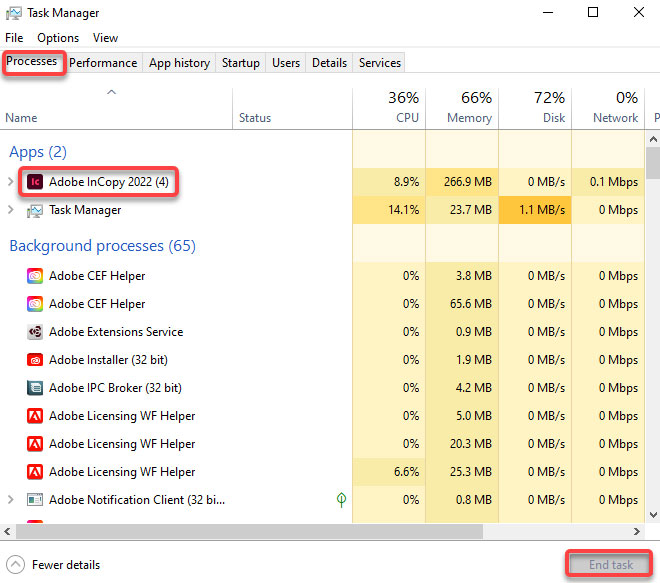Click the 8.9% CPU cell

pyautogui.click(x=389, y=182)
